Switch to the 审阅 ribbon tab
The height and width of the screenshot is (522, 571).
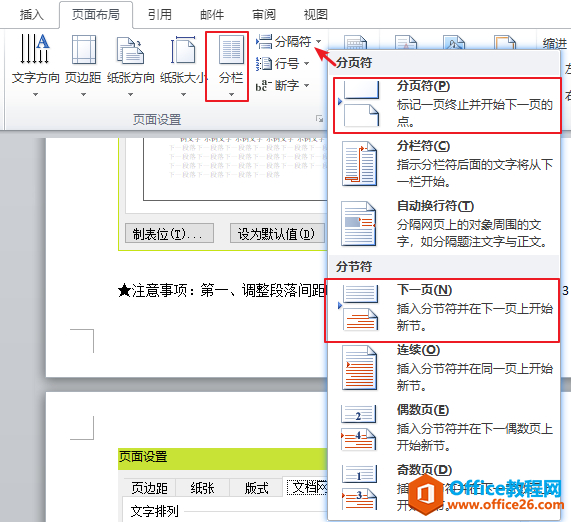pyautogui.click(x=264, y=15)
